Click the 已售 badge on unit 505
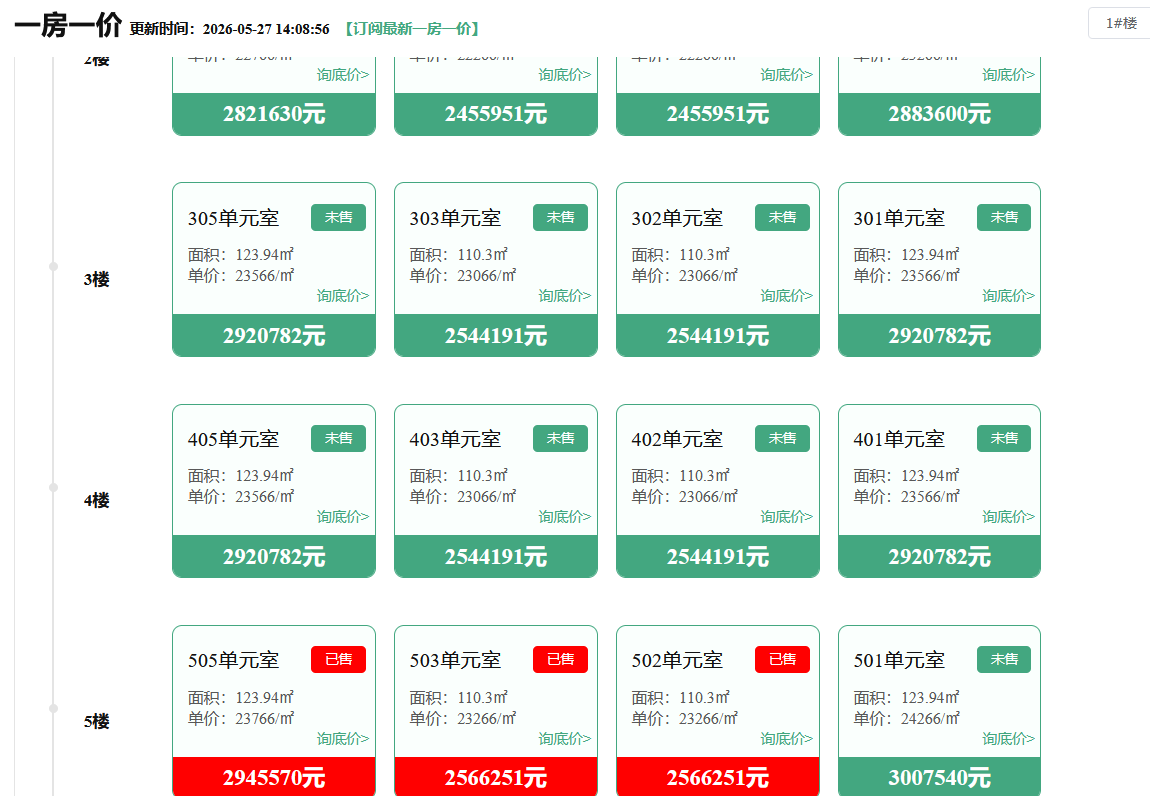This screenshot has height=796, width=1150. 338,659
